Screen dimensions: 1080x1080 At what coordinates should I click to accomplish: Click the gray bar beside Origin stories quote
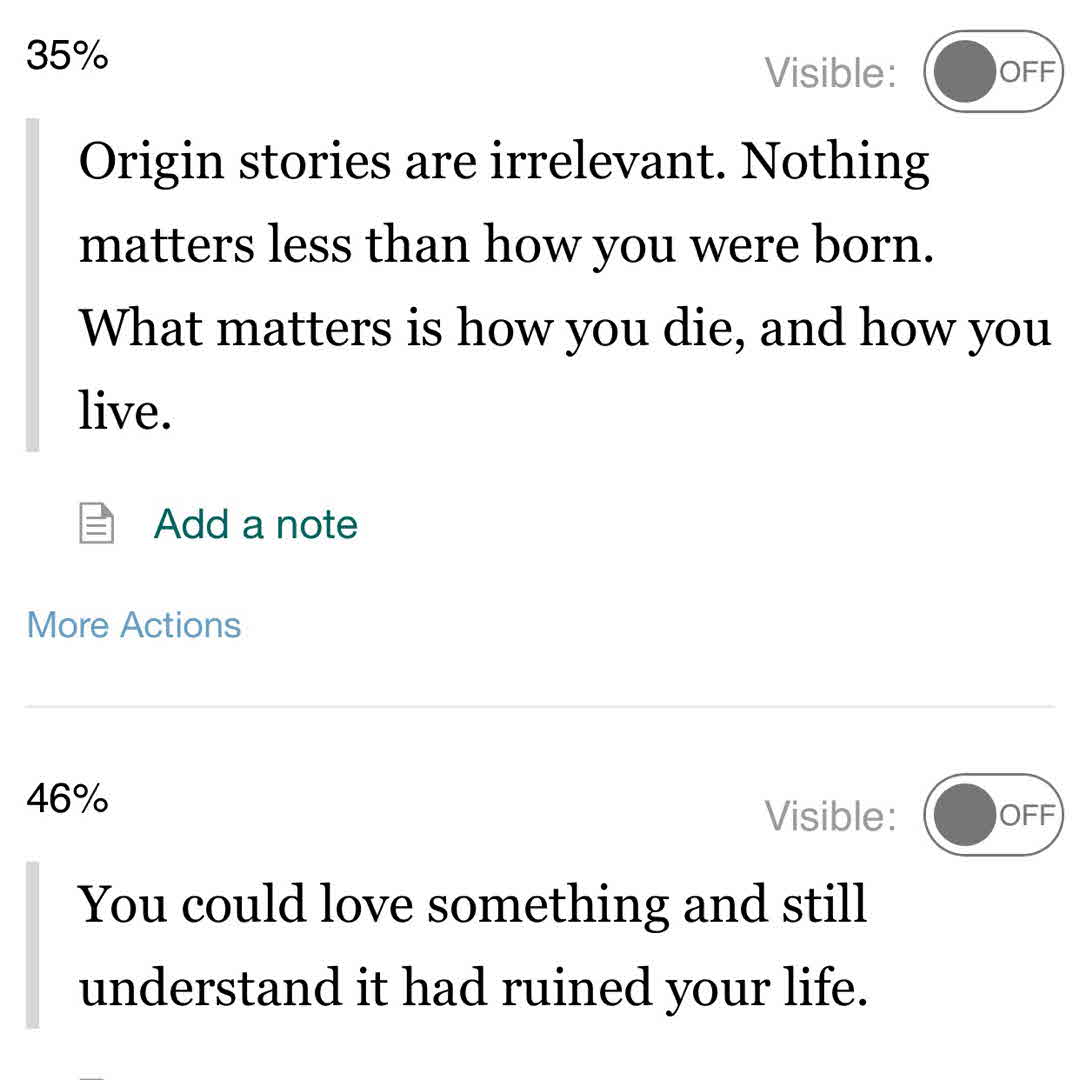32,285
